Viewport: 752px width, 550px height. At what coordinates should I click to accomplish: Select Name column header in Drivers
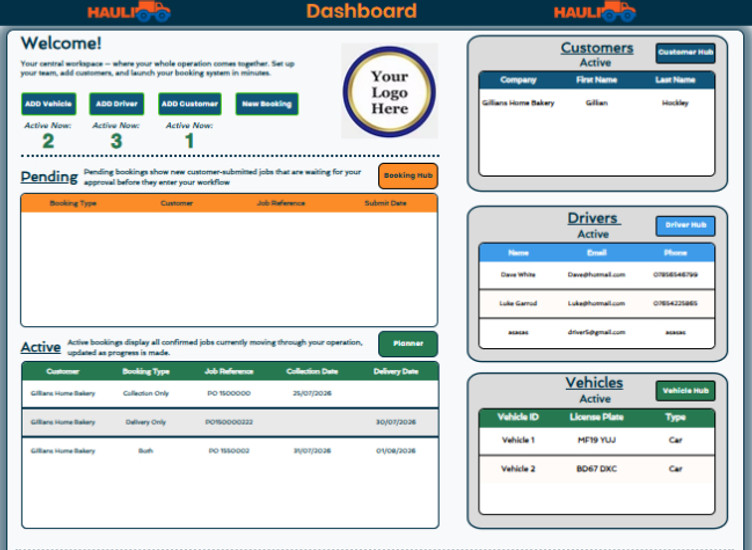(x=518, y=253)
